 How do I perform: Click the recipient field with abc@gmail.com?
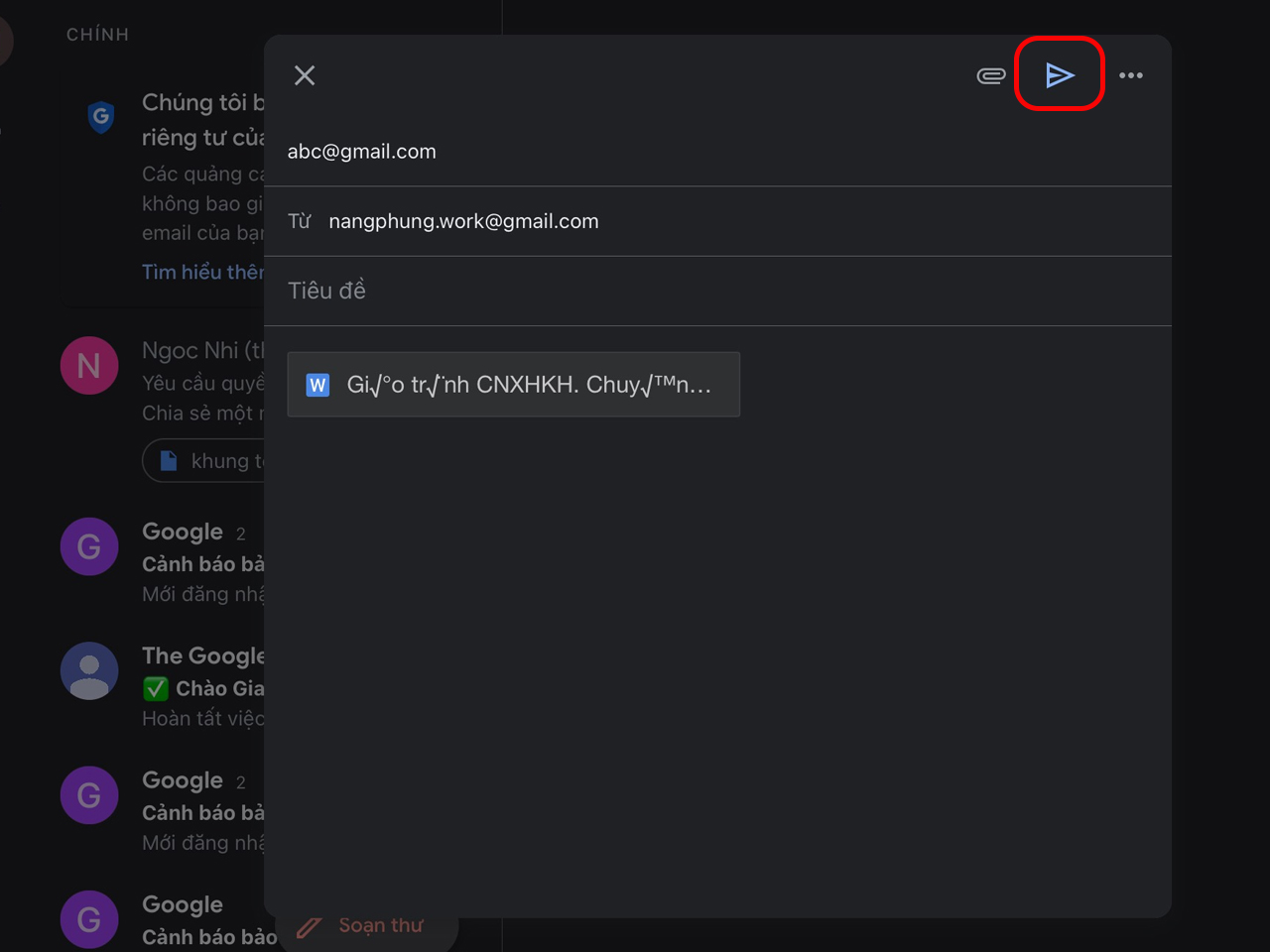tap(717, 152)
